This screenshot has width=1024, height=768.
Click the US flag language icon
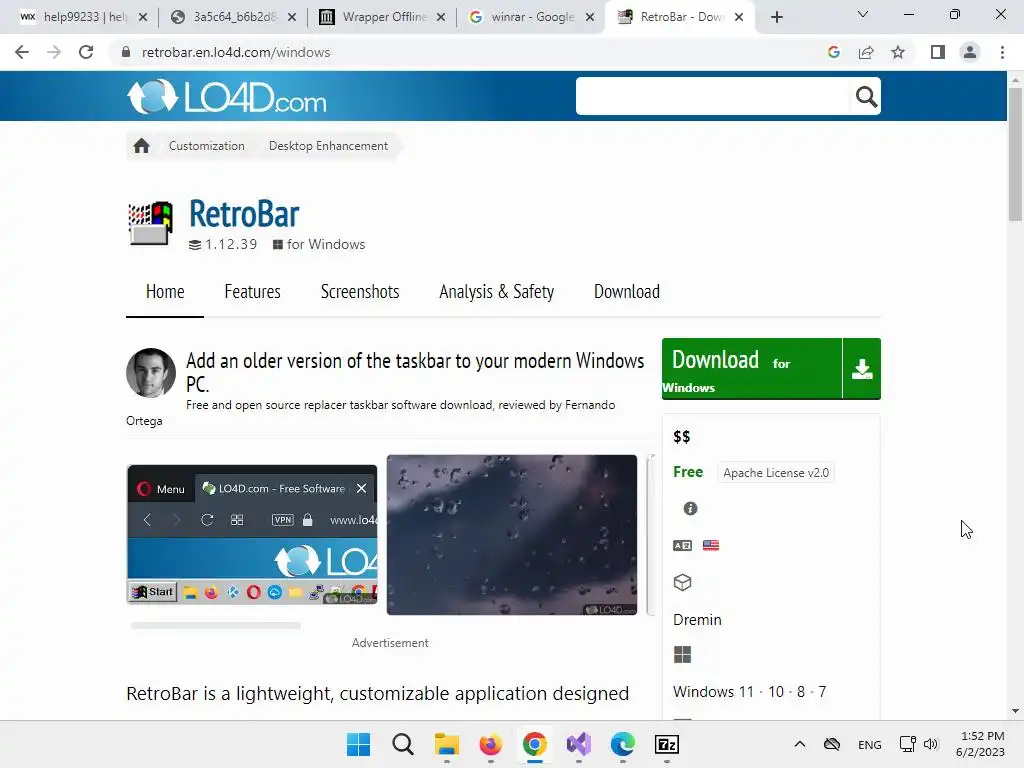click(x=711, y=545)
